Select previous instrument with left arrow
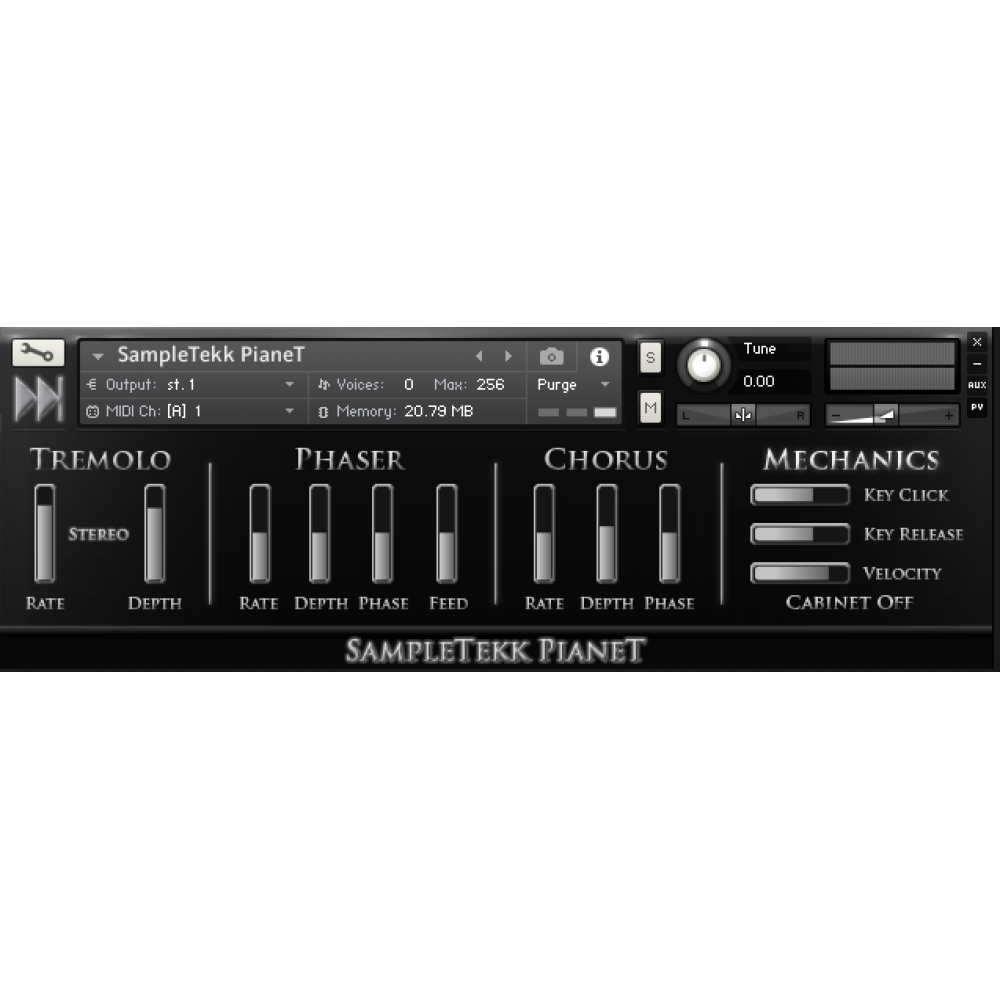Screen dimensions: 1000x1000 tap(478, 356)
